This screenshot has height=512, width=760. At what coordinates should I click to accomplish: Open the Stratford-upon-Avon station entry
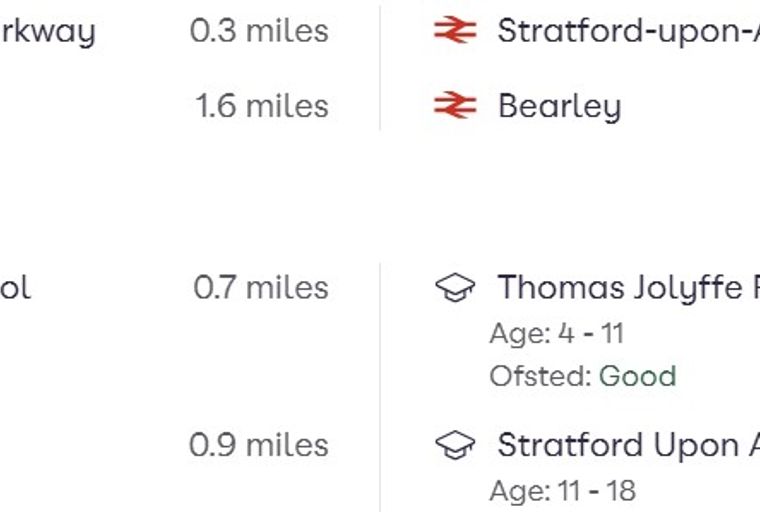(x=629, y=31)
